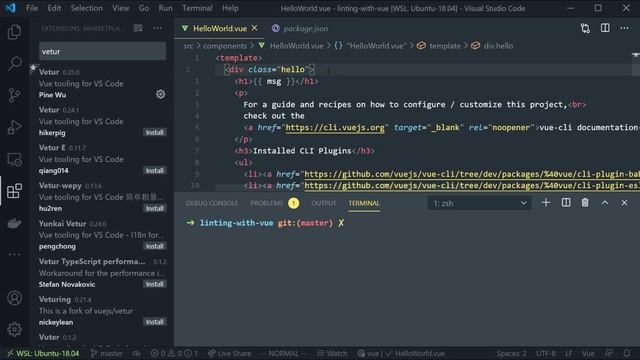
Task: Change LF line ending in status bar
Action: pyautogui.click(x=569, y=353)
